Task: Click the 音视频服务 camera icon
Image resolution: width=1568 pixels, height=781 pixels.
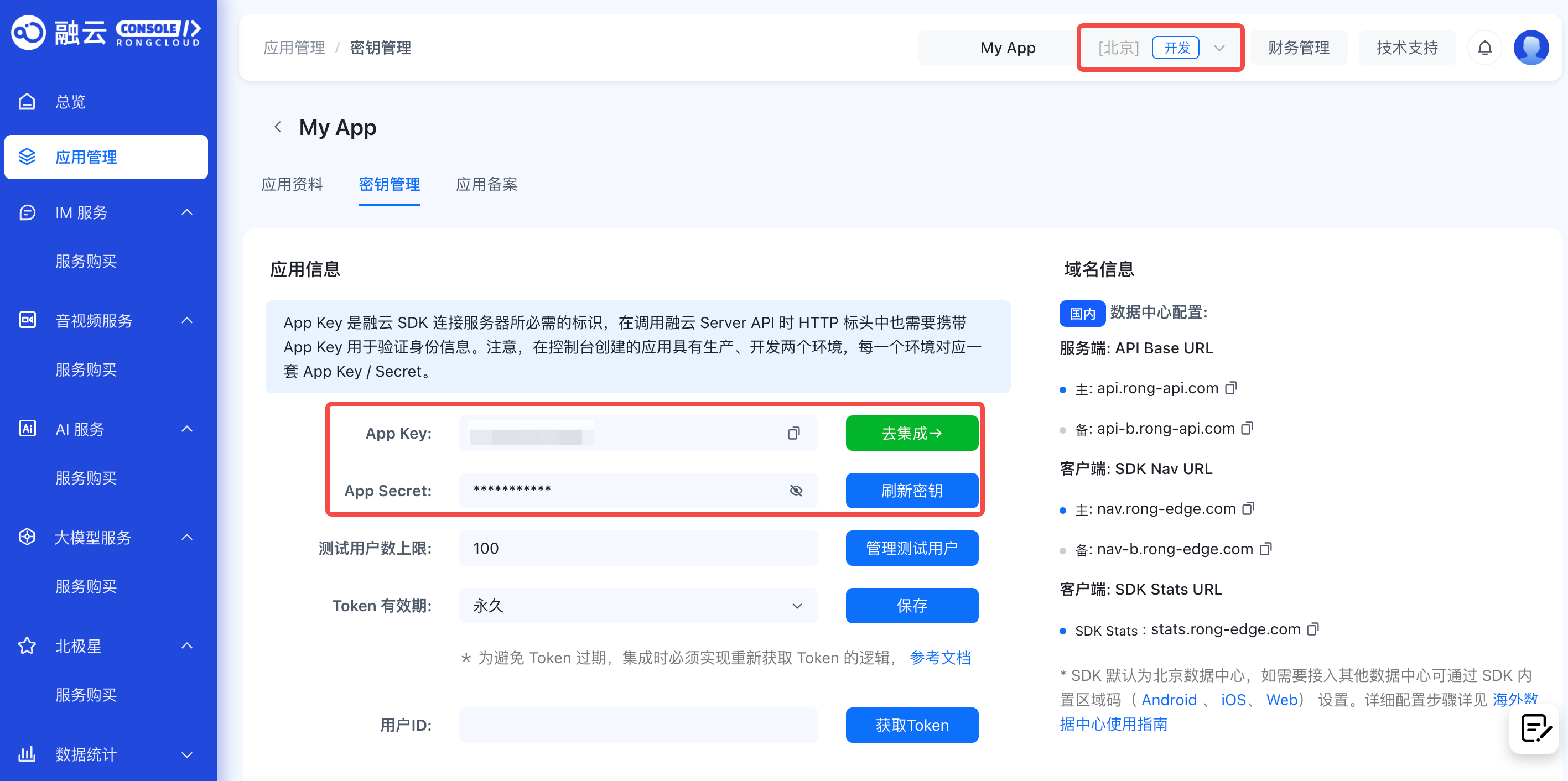Action: pos(27,320)
